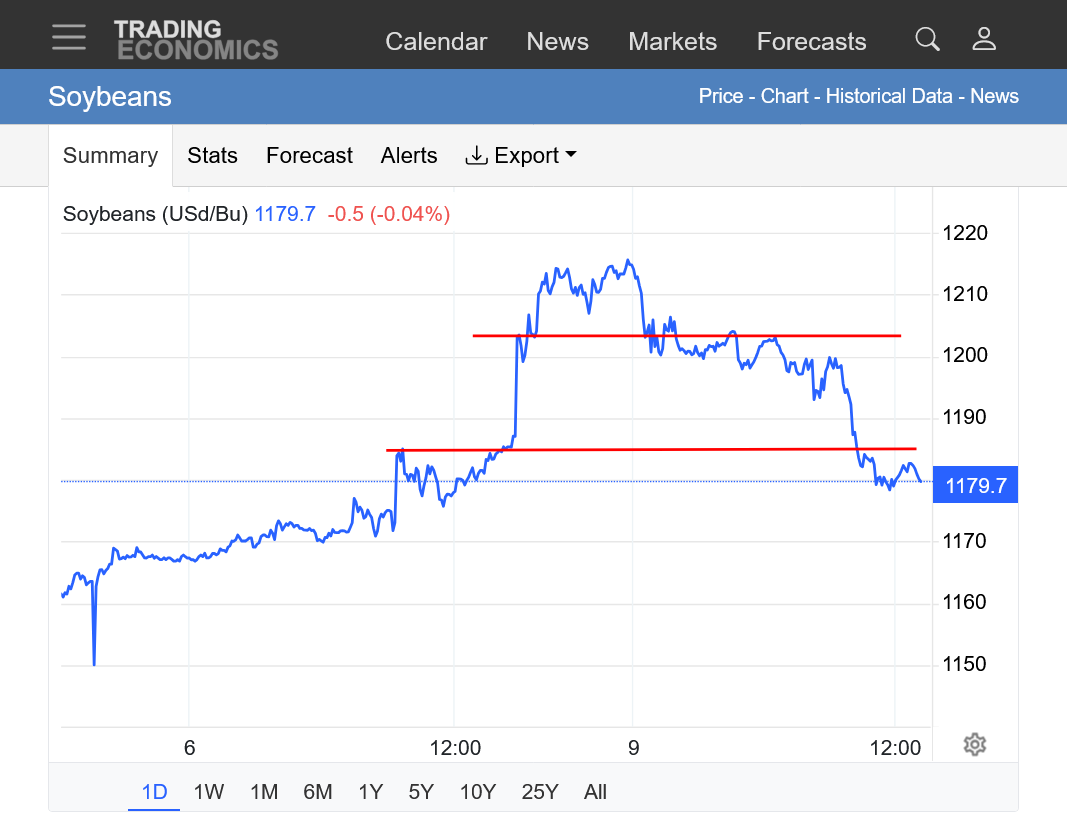The width and height of the screenshot is (1067, 828).
Task: Switch chart to 1M range
Action: pyautogui.click(x=264, y=792)
